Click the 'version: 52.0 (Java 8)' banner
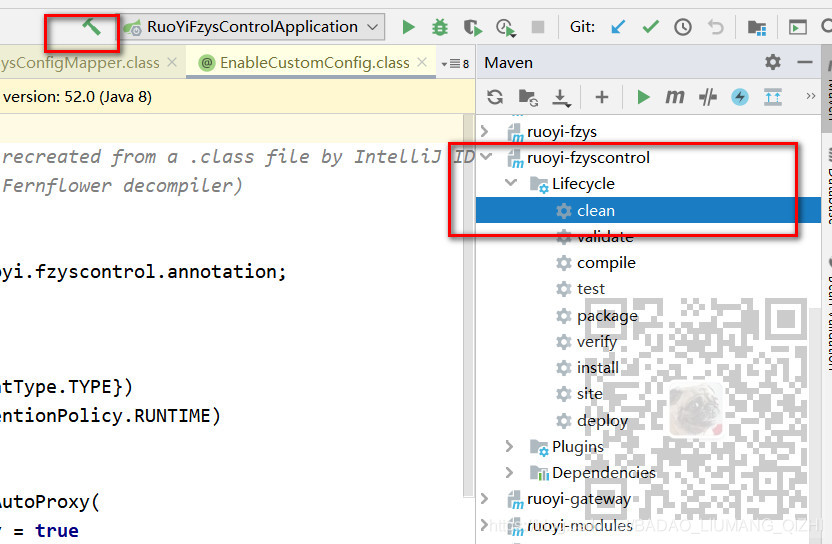Image resolution: width=832 pixels, height=544 pixels. tap(77, 97)
